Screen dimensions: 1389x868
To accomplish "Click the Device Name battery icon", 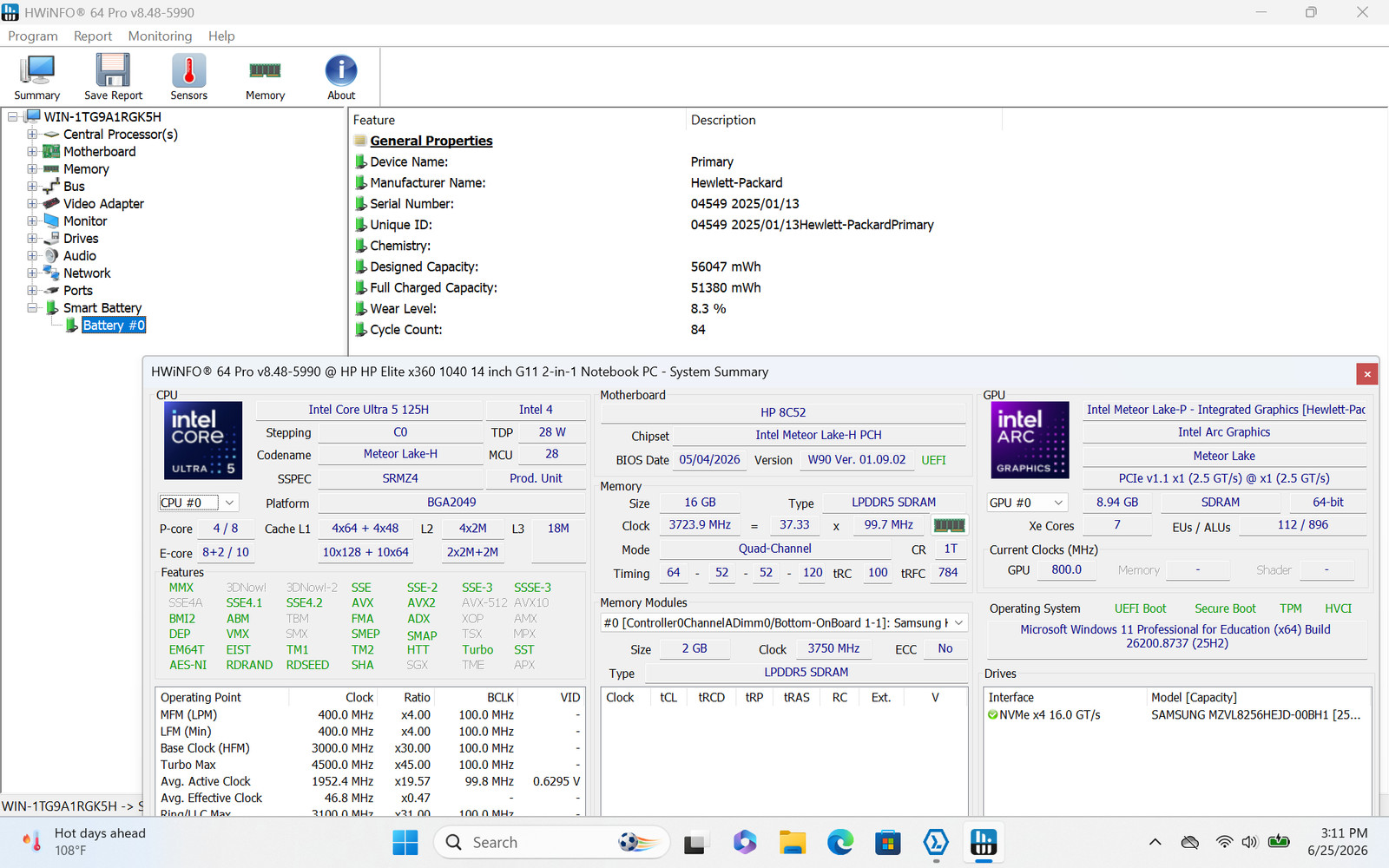I will [360, 161].
